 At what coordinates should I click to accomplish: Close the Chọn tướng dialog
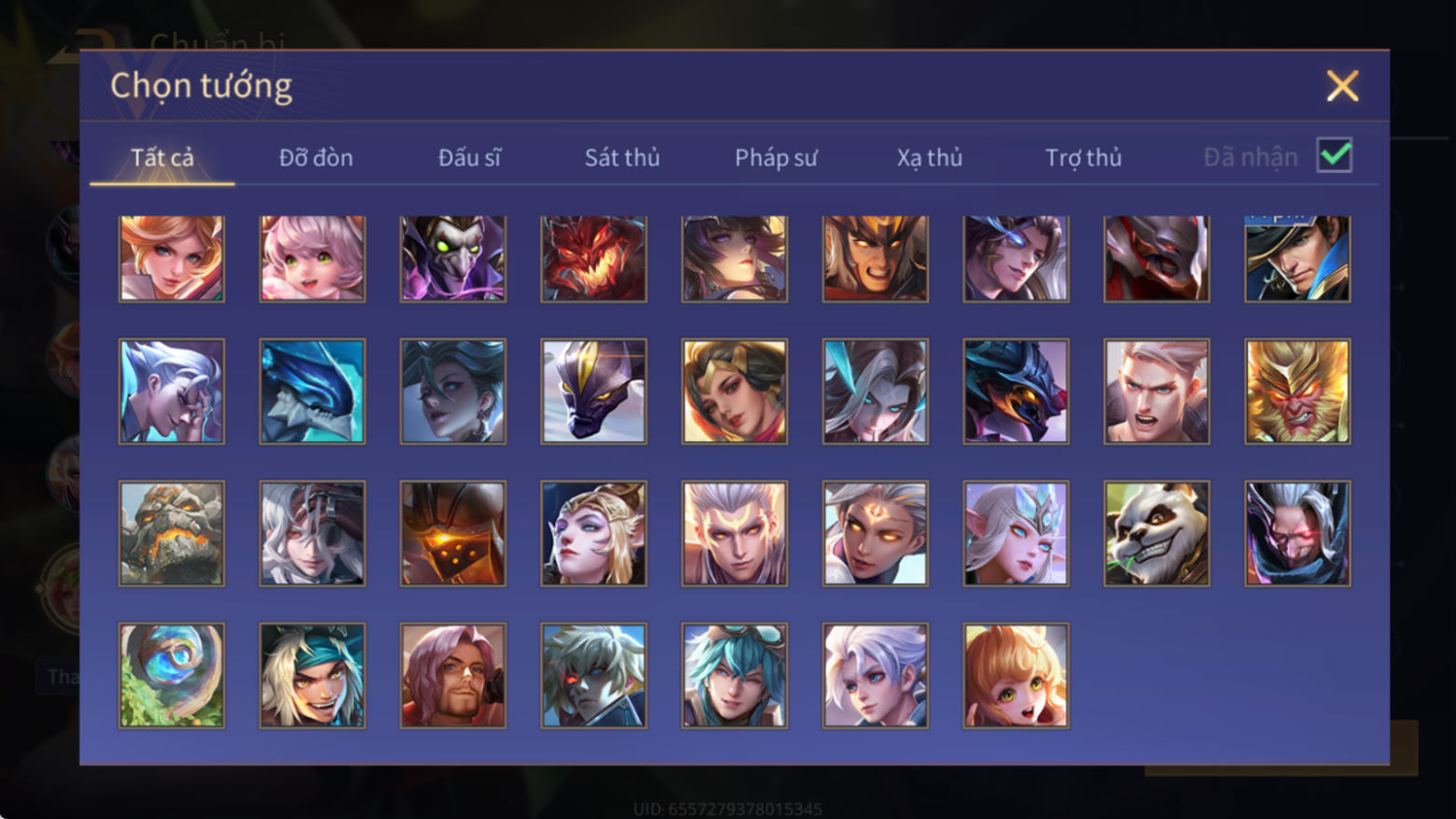pos(1342,86)
